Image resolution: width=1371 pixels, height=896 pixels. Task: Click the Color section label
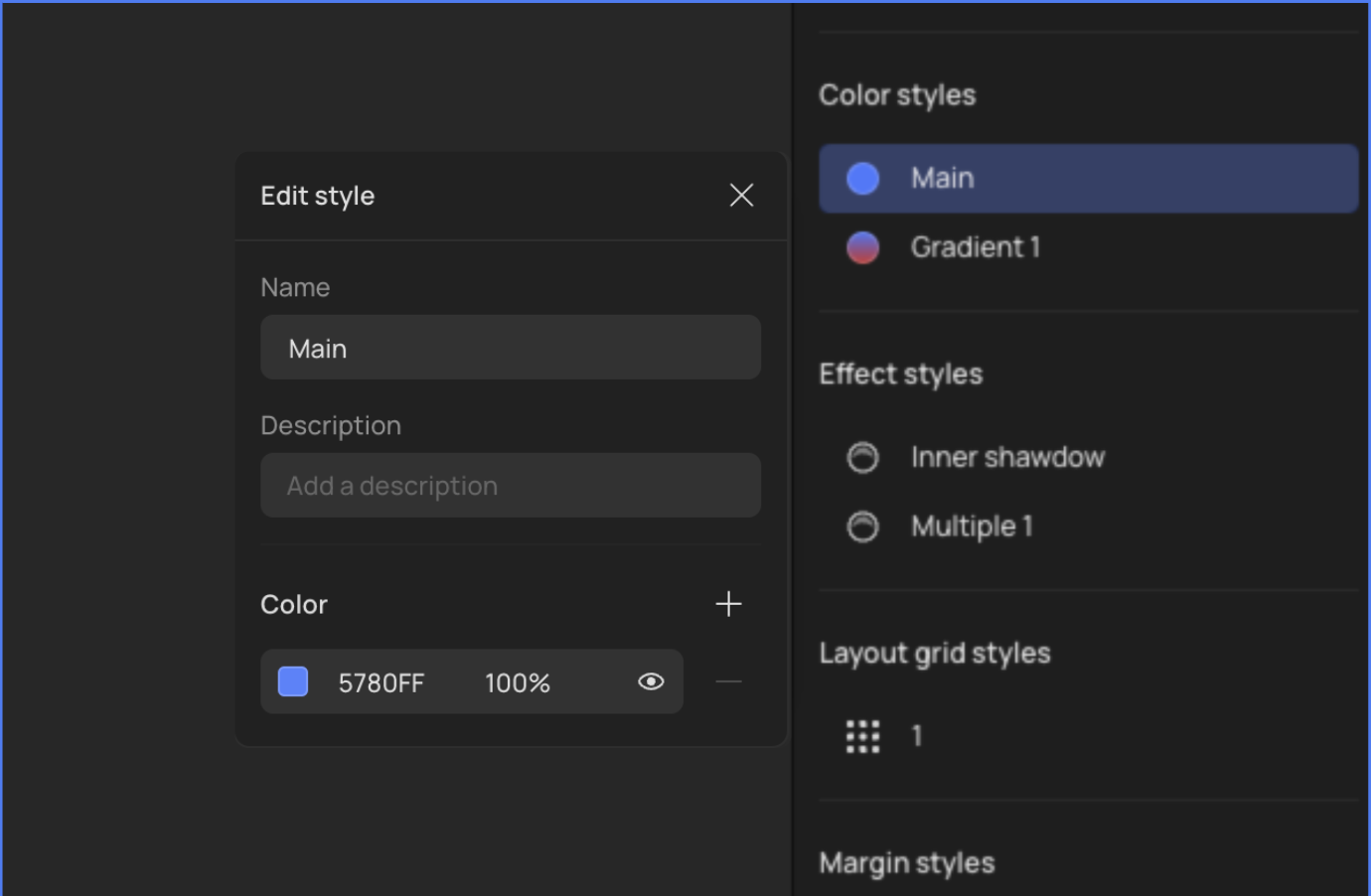(x=294, y=604)
